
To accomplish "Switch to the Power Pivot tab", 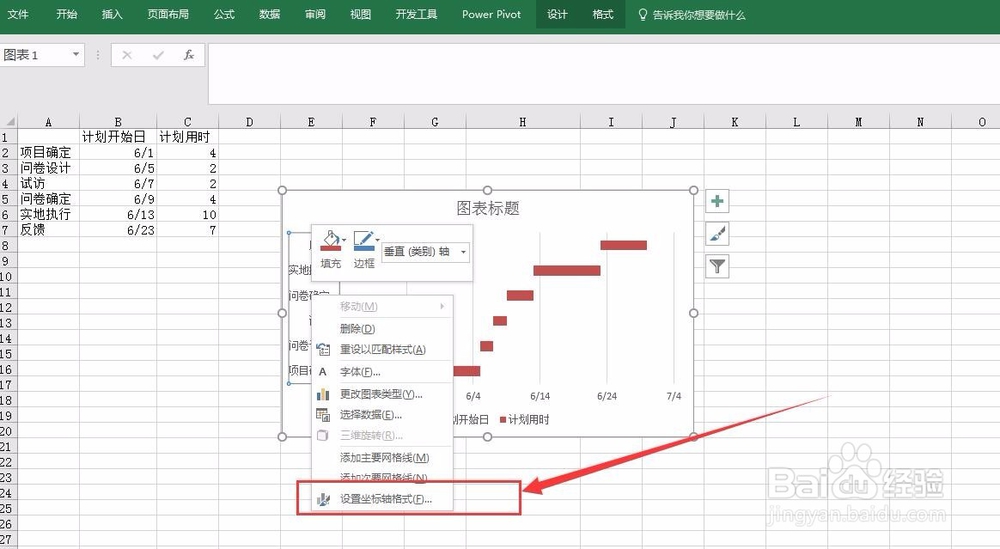I will (491, 14).
